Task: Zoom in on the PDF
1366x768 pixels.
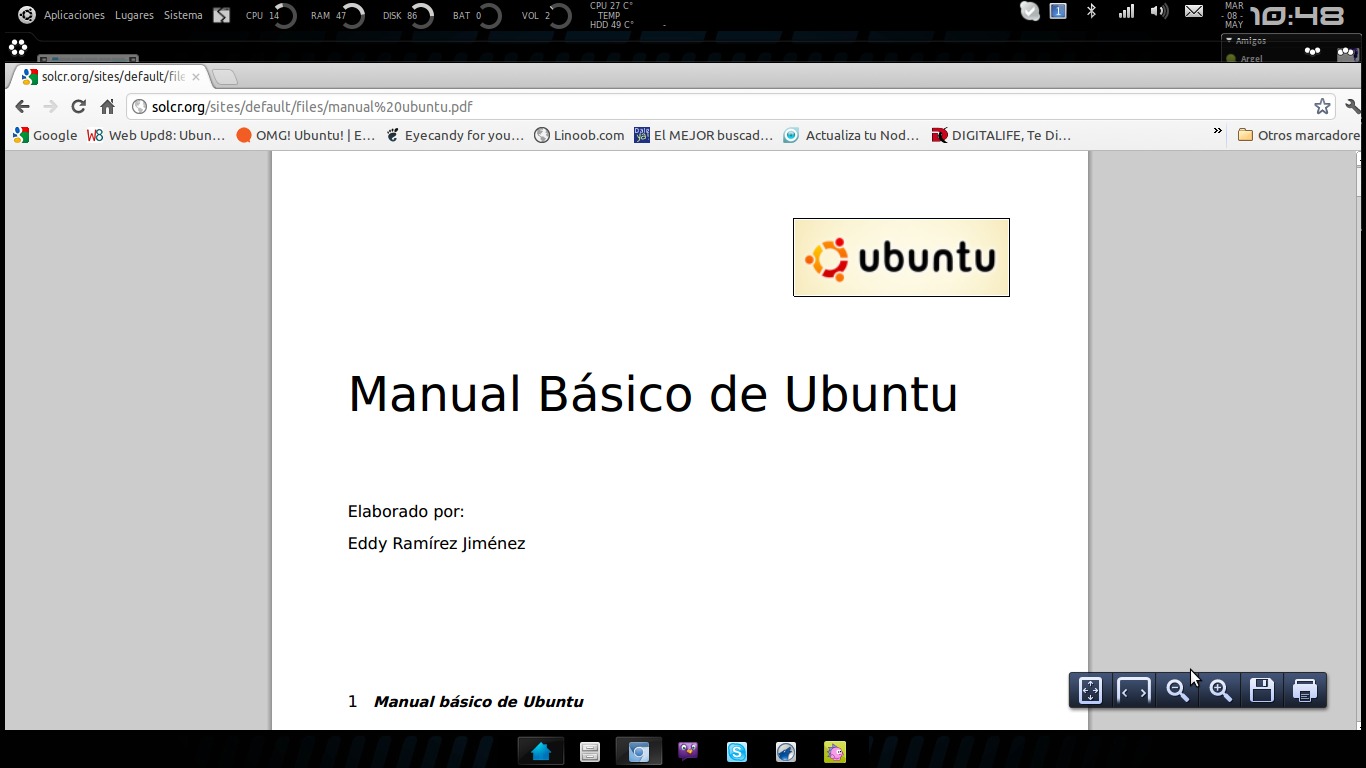Action: coord(1220,690)
